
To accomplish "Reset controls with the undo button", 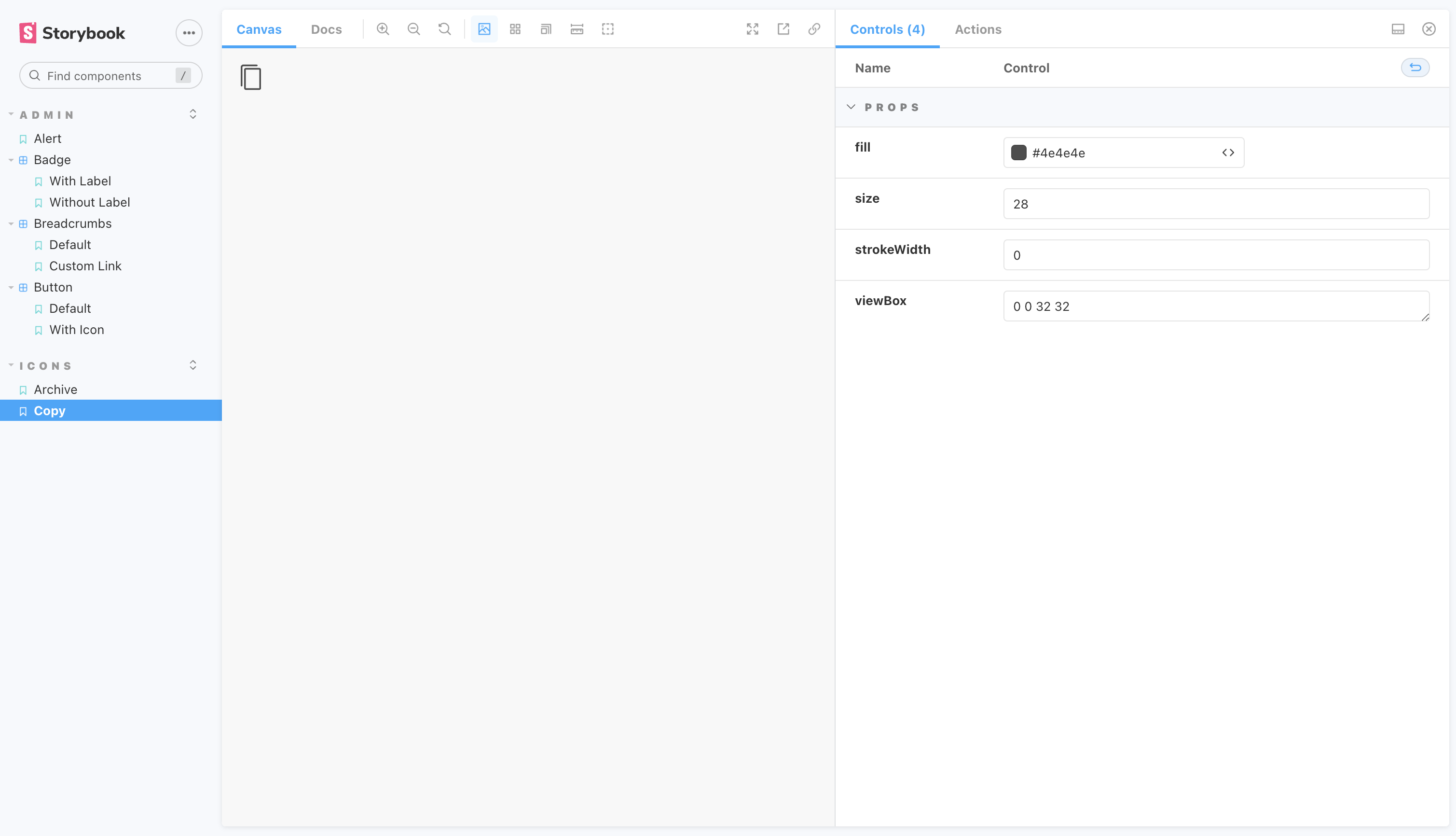I will pos(1415,68).
